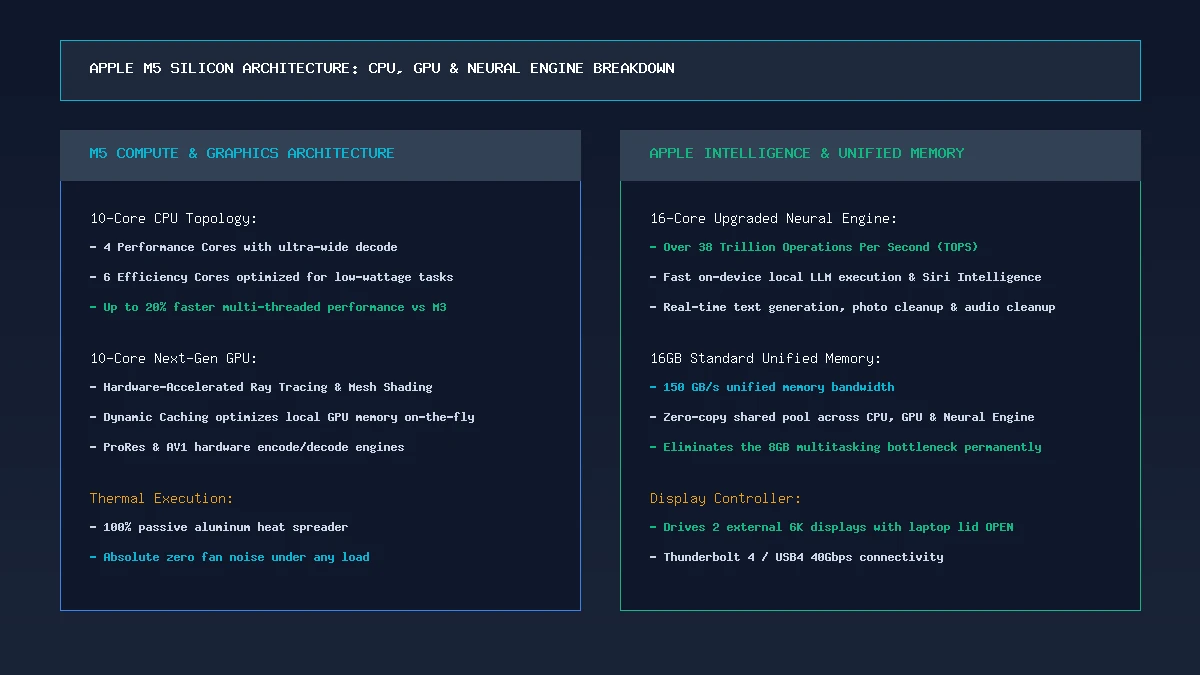Click 'Drives 2 external 6K displays' line
Image resolution: width=1200 pixels, height=675 pixels.
(x=831, y=527)
